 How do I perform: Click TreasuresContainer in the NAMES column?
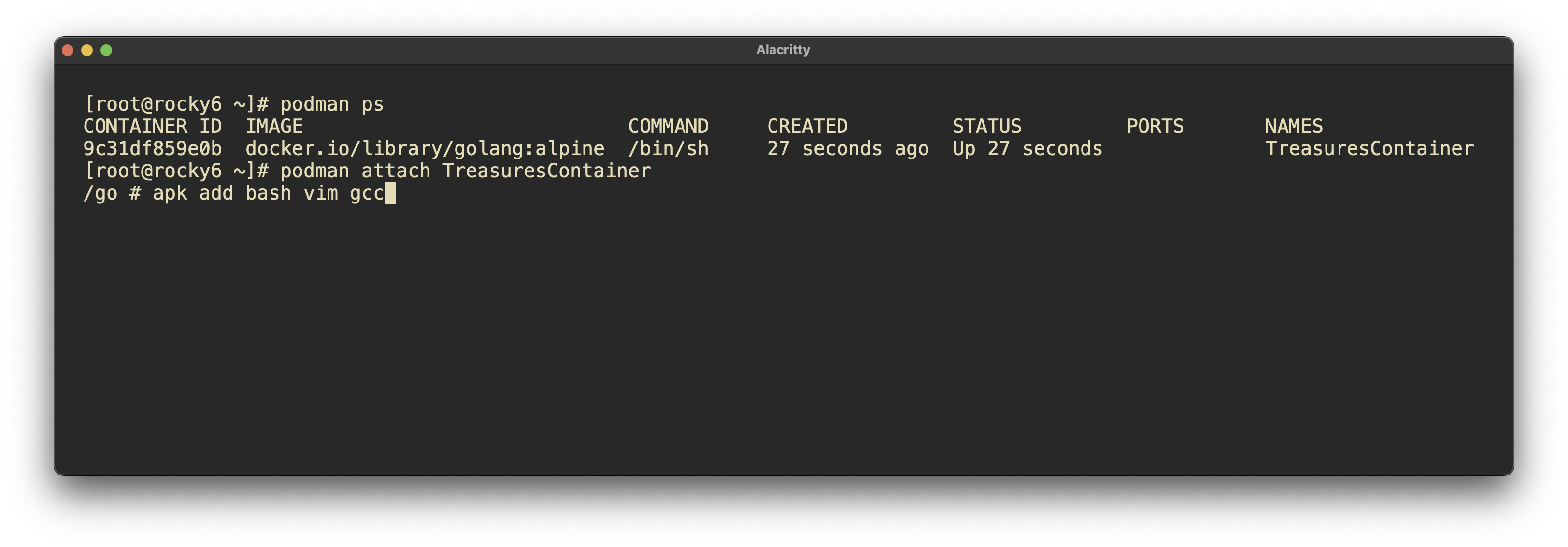(1369, 149)
